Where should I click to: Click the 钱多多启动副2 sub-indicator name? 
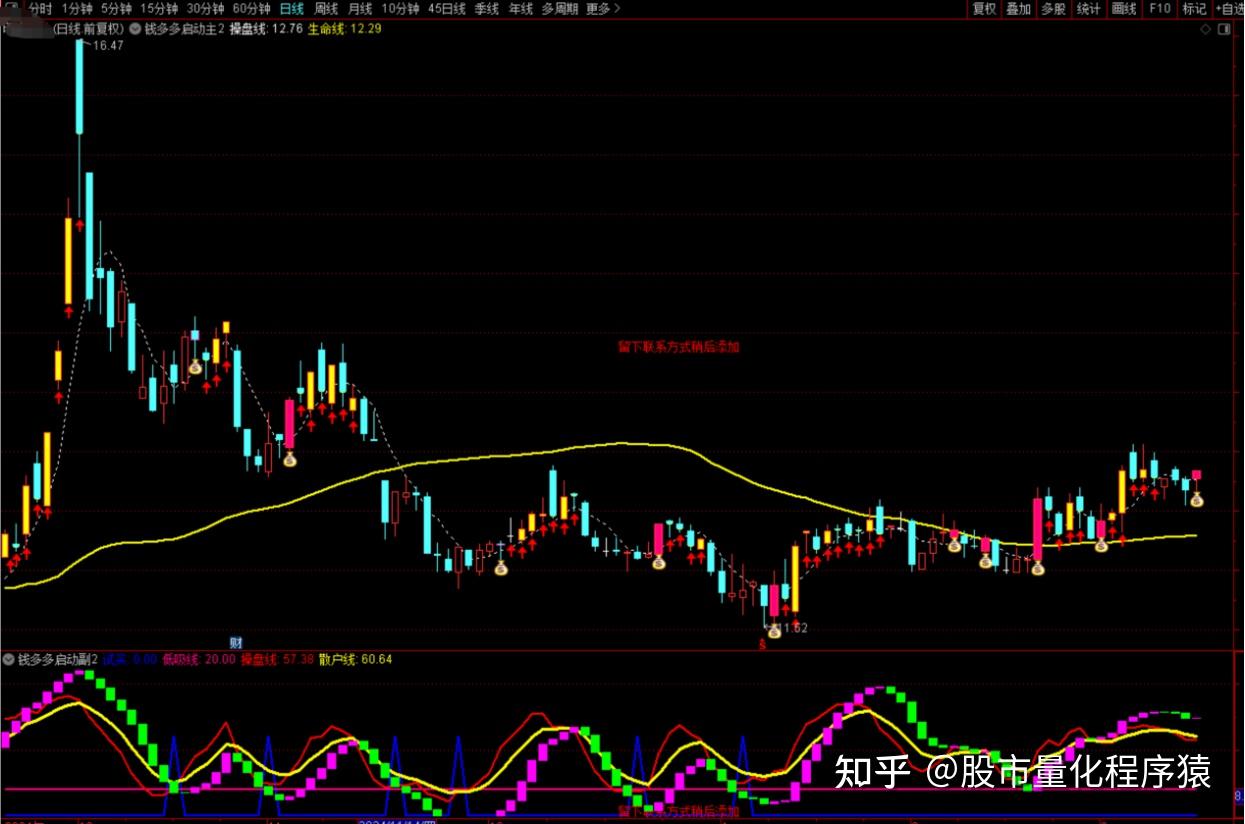(58, 659)
